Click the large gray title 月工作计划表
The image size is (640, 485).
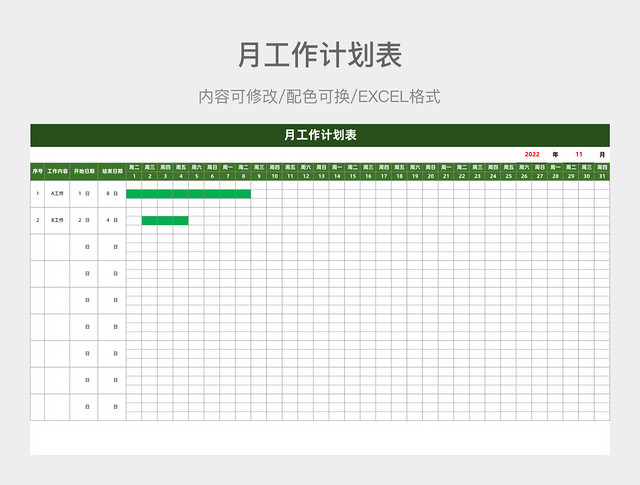320,55
